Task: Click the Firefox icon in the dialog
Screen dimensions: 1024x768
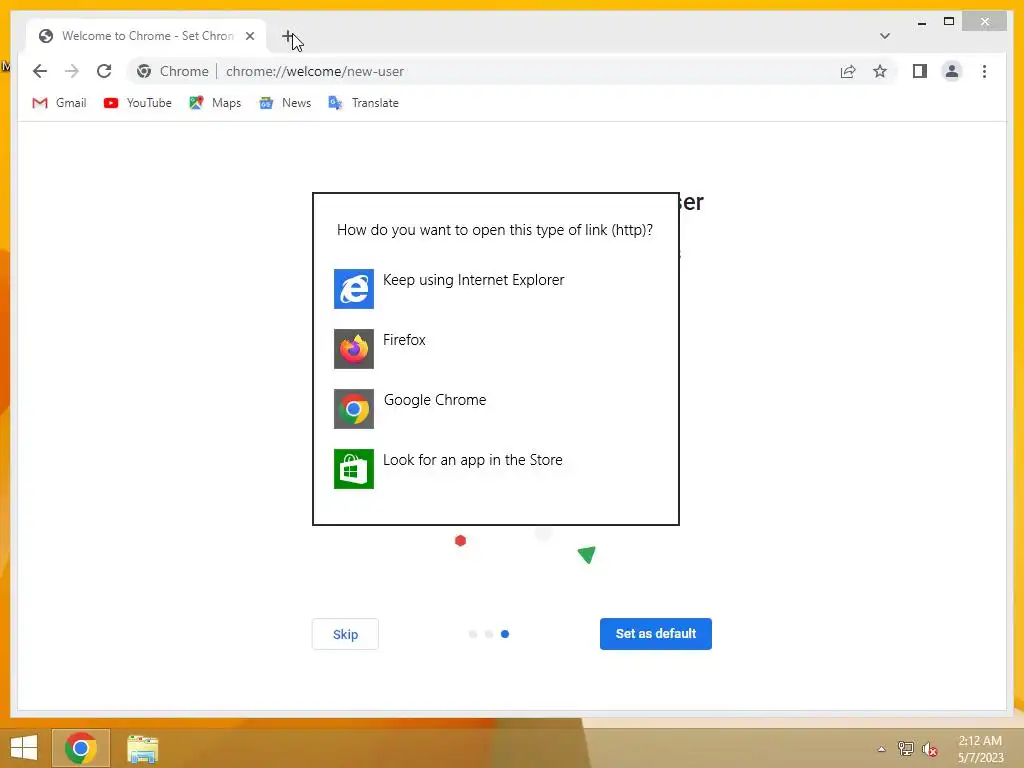Action: pyautogui.click(x=354, y=349)
